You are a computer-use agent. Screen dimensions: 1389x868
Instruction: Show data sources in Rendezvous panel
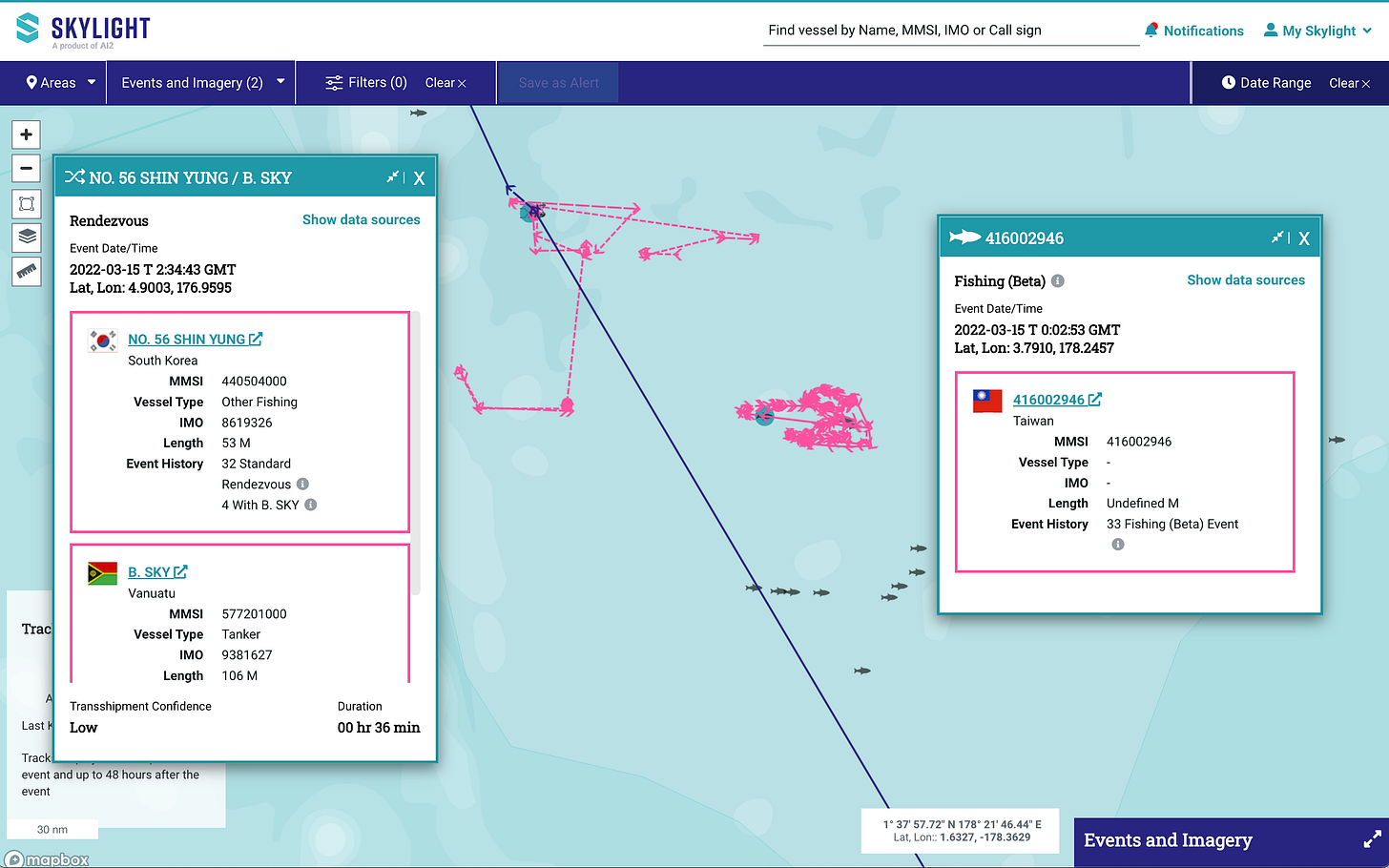tap(362, 219)
